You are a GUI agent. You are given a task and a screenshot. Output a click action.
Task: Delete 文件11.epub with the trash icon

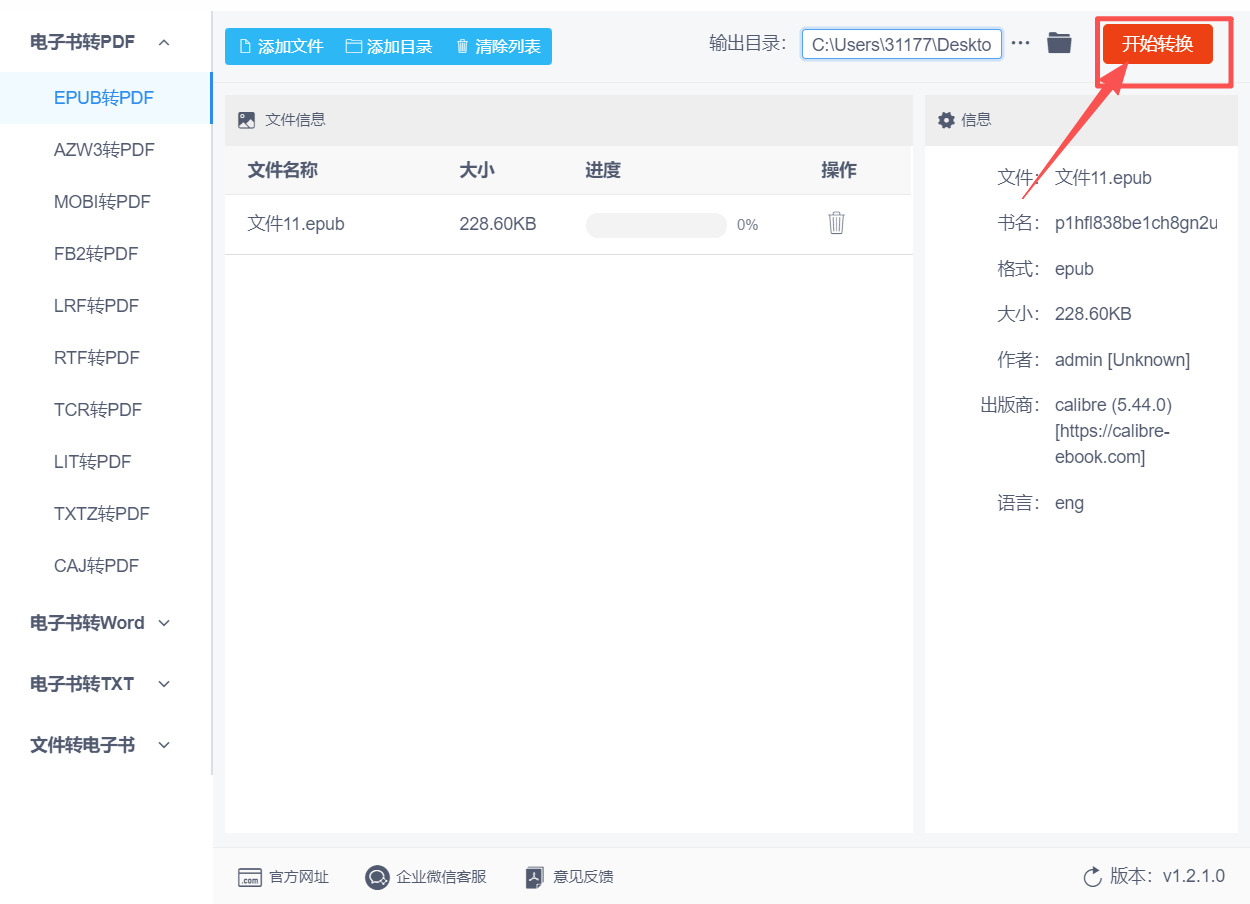point(837,223)
